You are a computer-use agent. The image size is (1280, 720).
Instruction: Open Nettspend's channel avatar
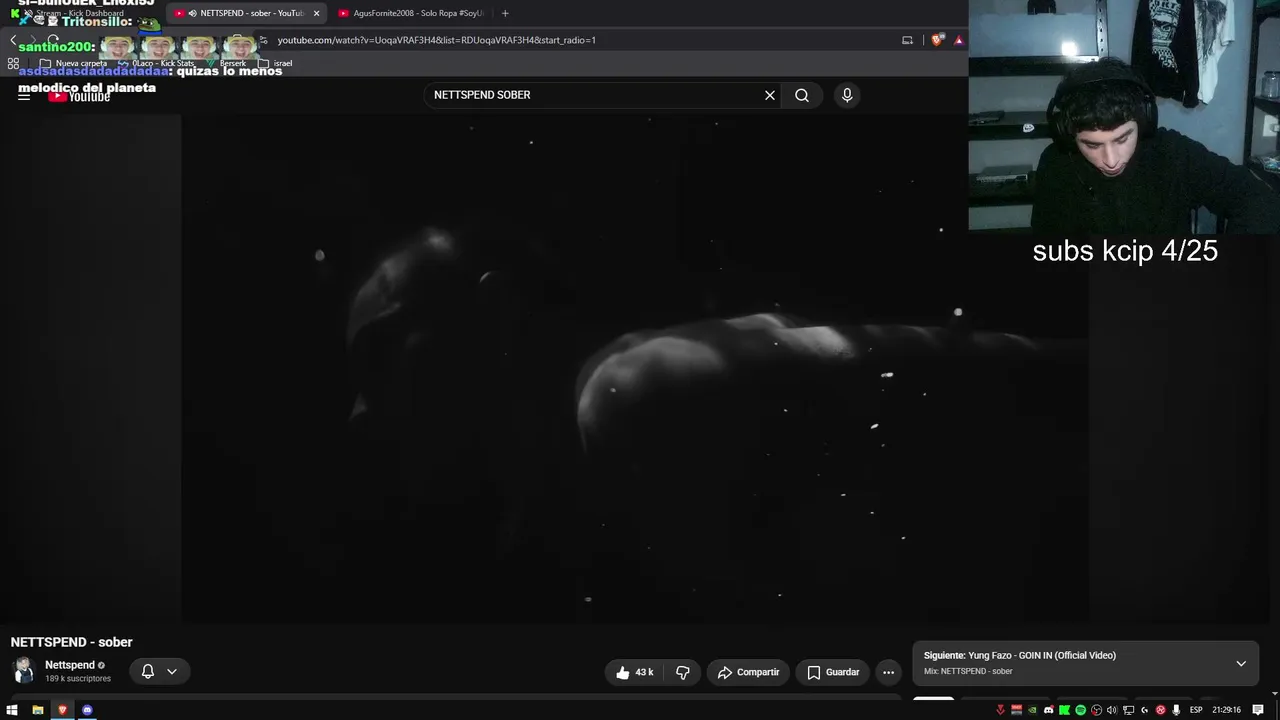24,671
